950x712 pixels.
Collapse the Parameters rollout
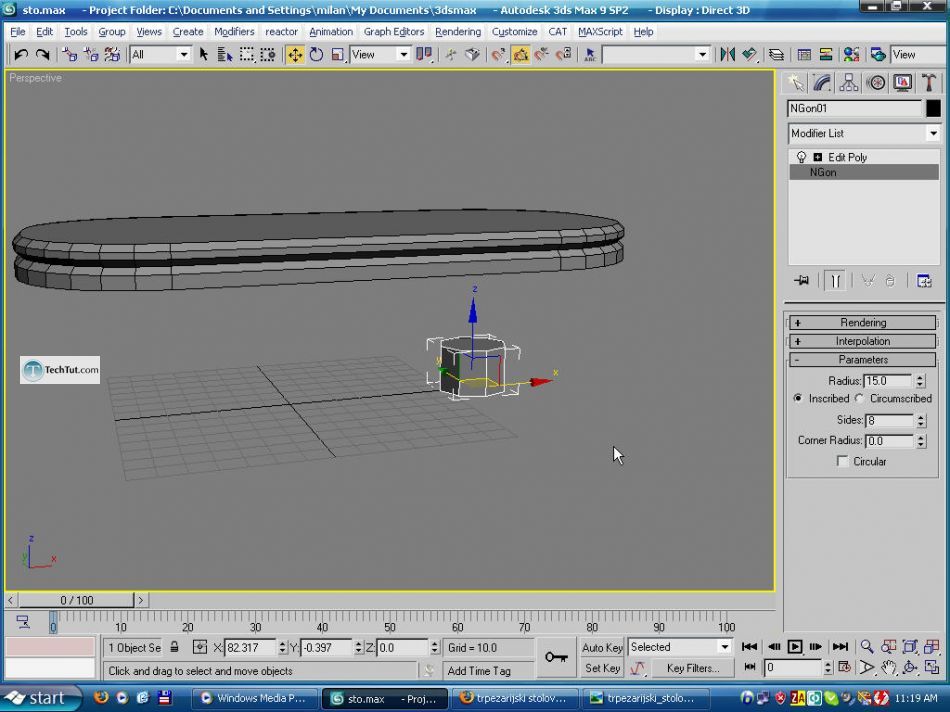click(x=863, y=360)
